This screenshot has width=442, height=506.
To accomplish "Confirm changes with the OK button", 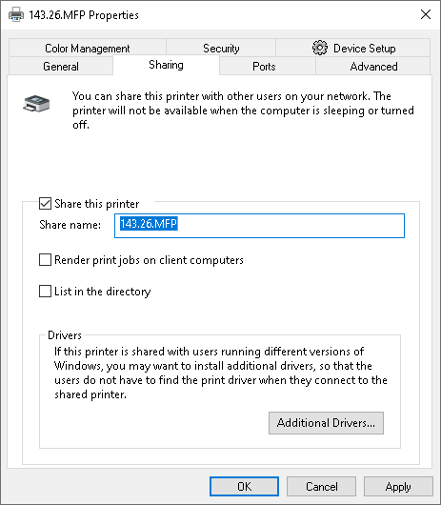I will tap(244, 486).
